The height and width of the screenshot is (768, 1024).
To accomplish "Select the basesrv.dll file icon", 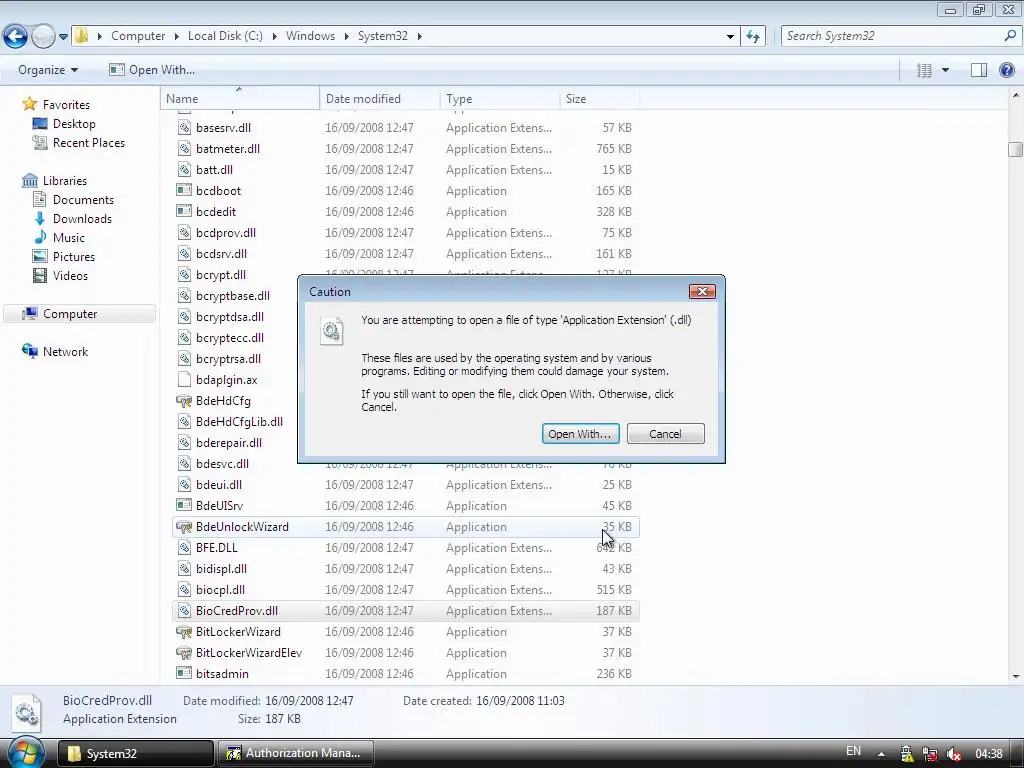I will pyautogui.click(x=184, y=127).
